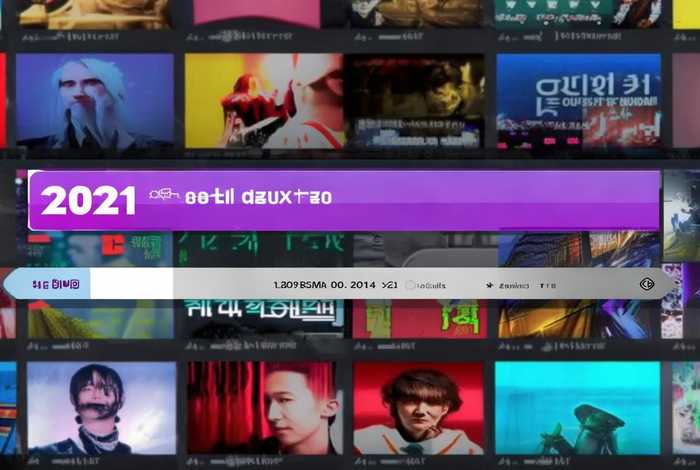Toggle the circular radio button in the gray bar
The image size is (700, 470).
(x=410, y=285)
